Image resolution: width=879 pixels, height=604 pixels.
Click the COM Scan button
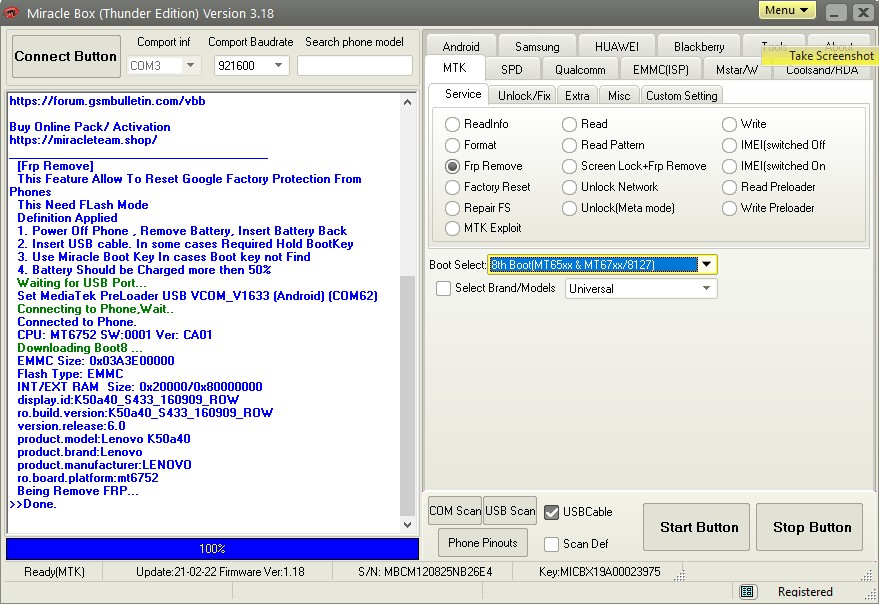coord(455,511)
